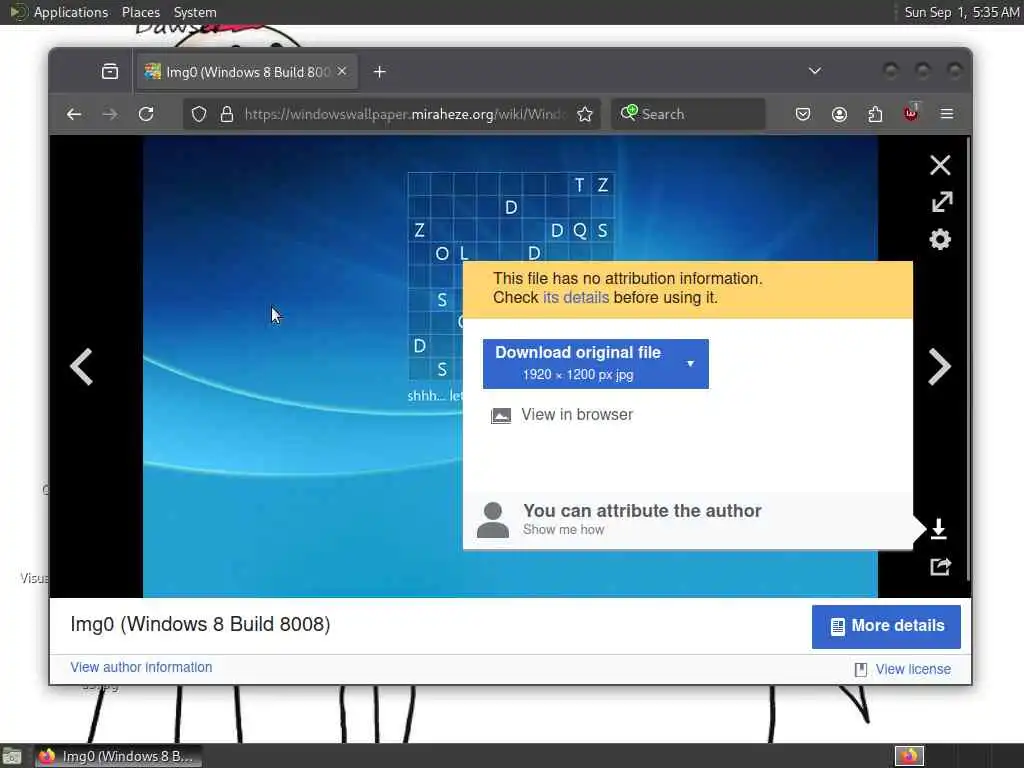Expand the list all tabs chevron

[x=814, y=71]
